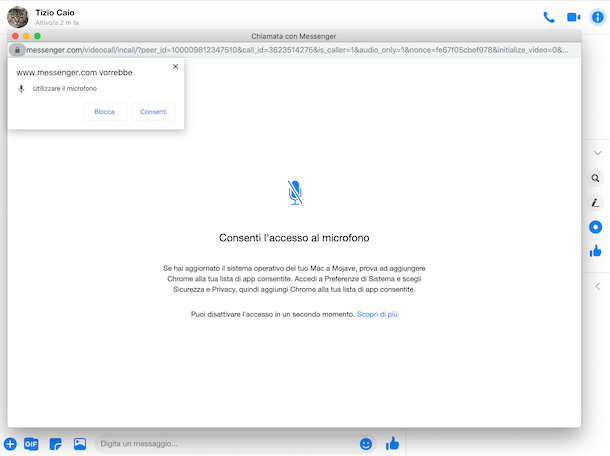
Task: Expand the sidebar section with left chevron
Action: [598, 286]
